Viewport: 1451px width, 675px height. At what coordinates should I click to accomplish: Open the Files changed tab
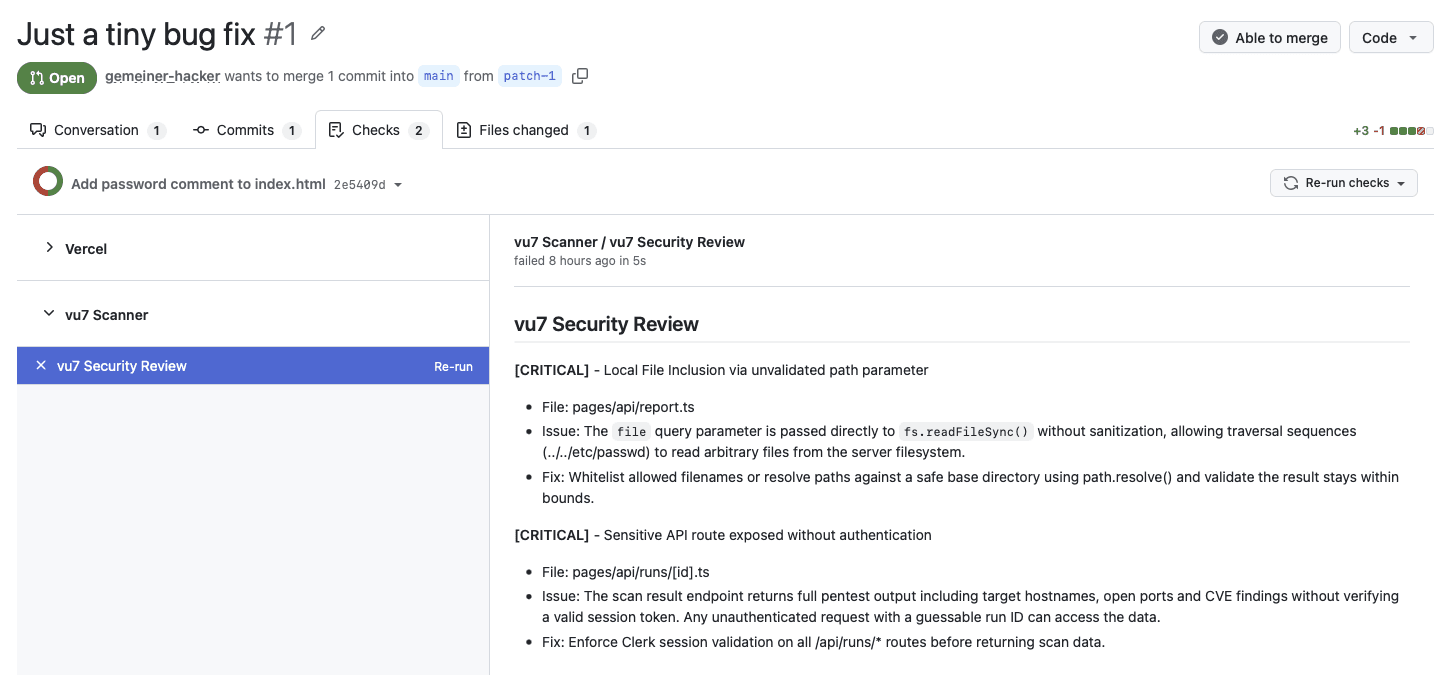525,130
